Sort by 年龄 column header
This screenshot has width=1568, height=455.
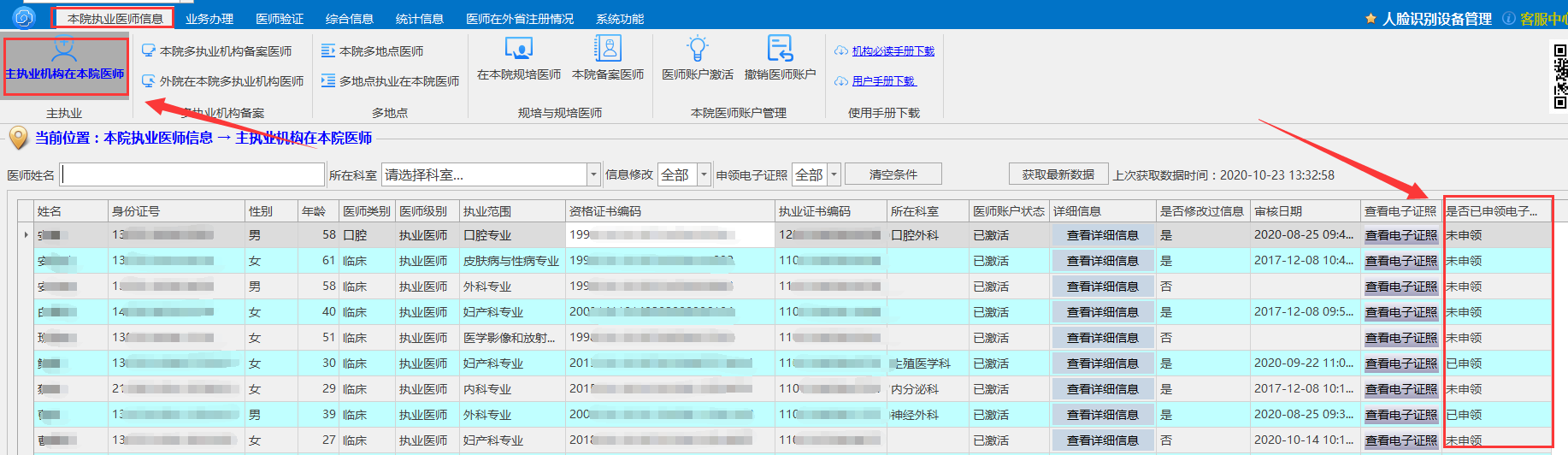(x=314, y=211)
